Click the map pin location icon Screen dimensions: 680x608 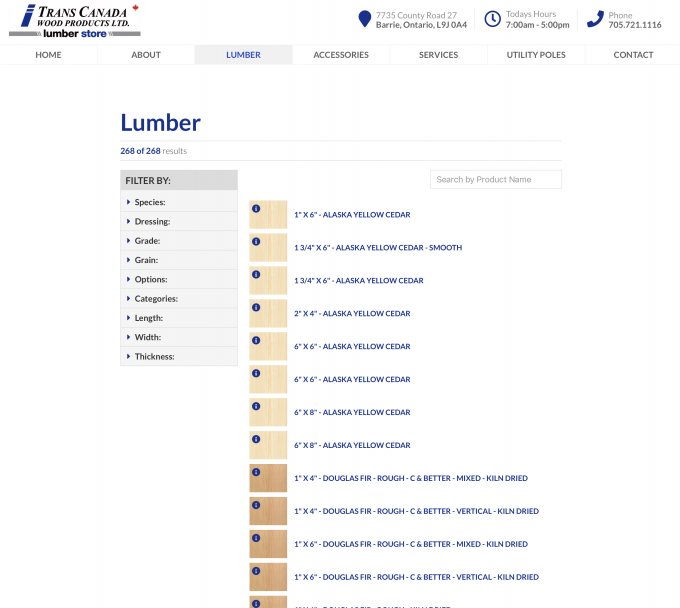(x=365, y=19)
